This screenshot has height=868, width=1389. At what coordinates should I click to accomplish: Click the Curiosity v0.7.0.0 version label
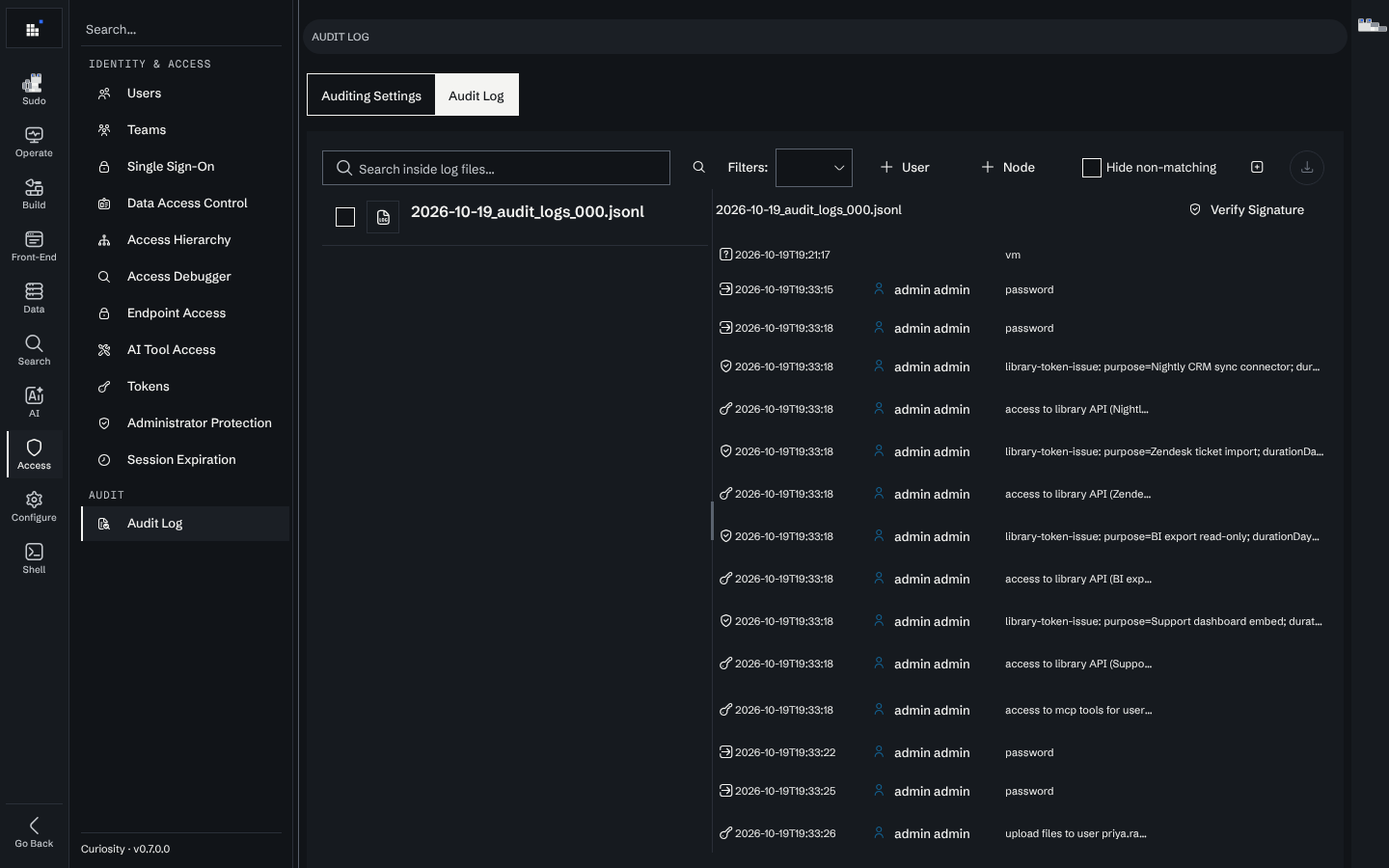(x=125, y=849)
